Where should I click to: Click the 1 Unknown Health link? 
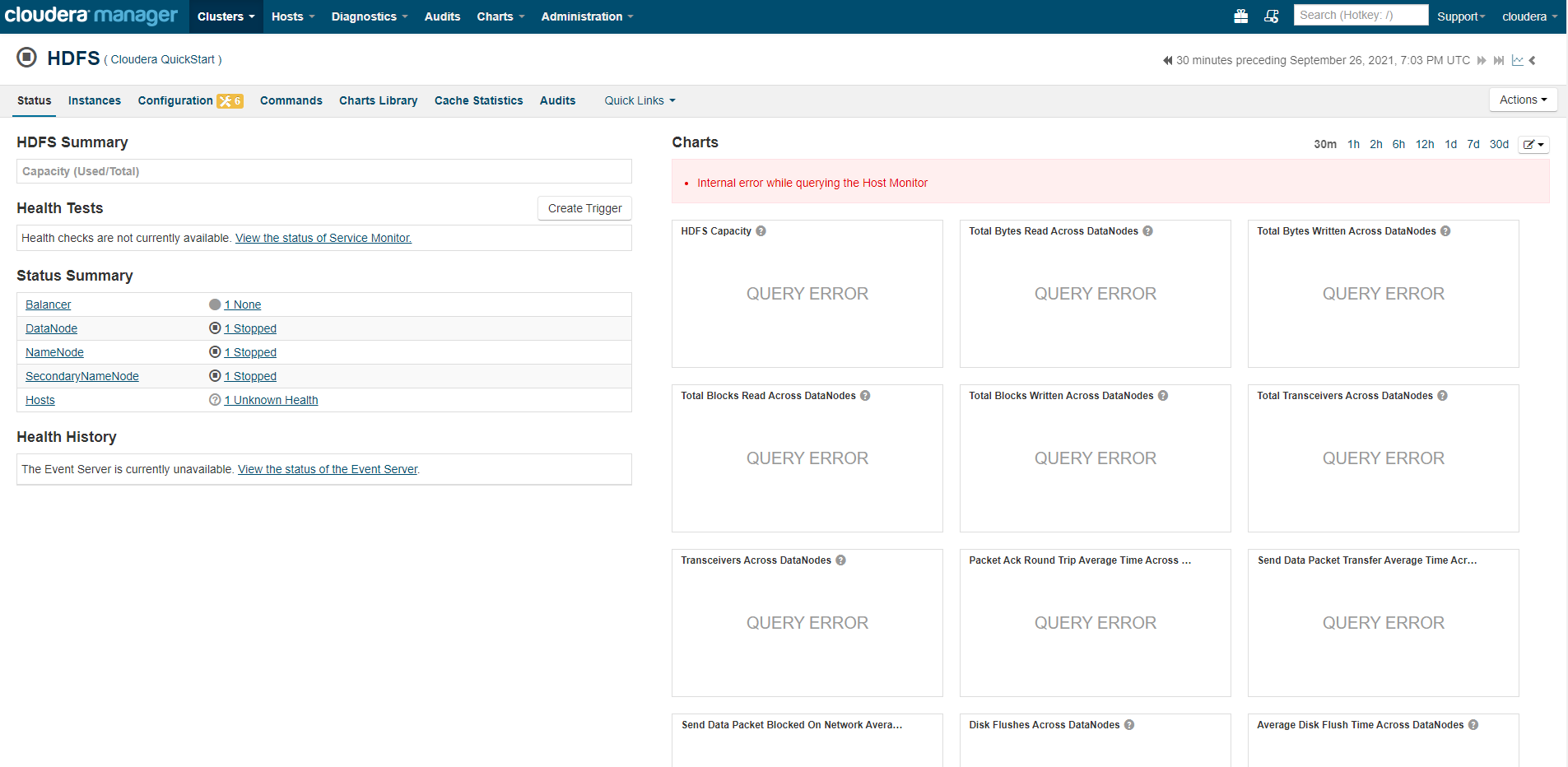coord(271,400)
